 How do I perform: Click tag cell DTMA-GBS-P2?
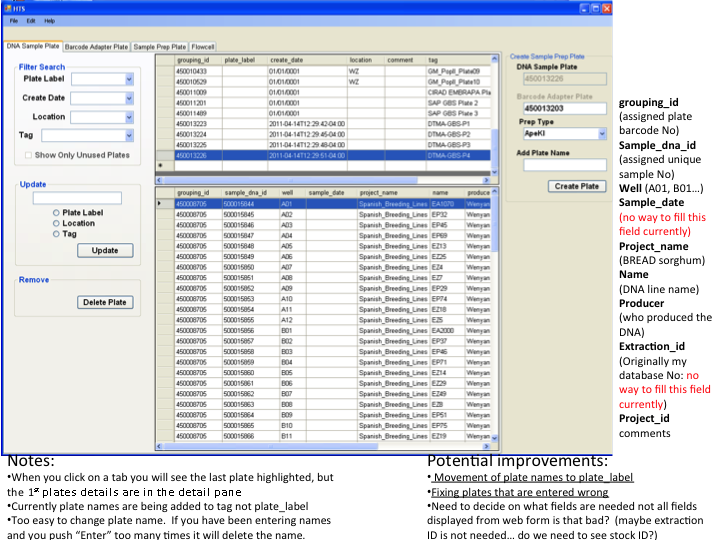point(458,135)
